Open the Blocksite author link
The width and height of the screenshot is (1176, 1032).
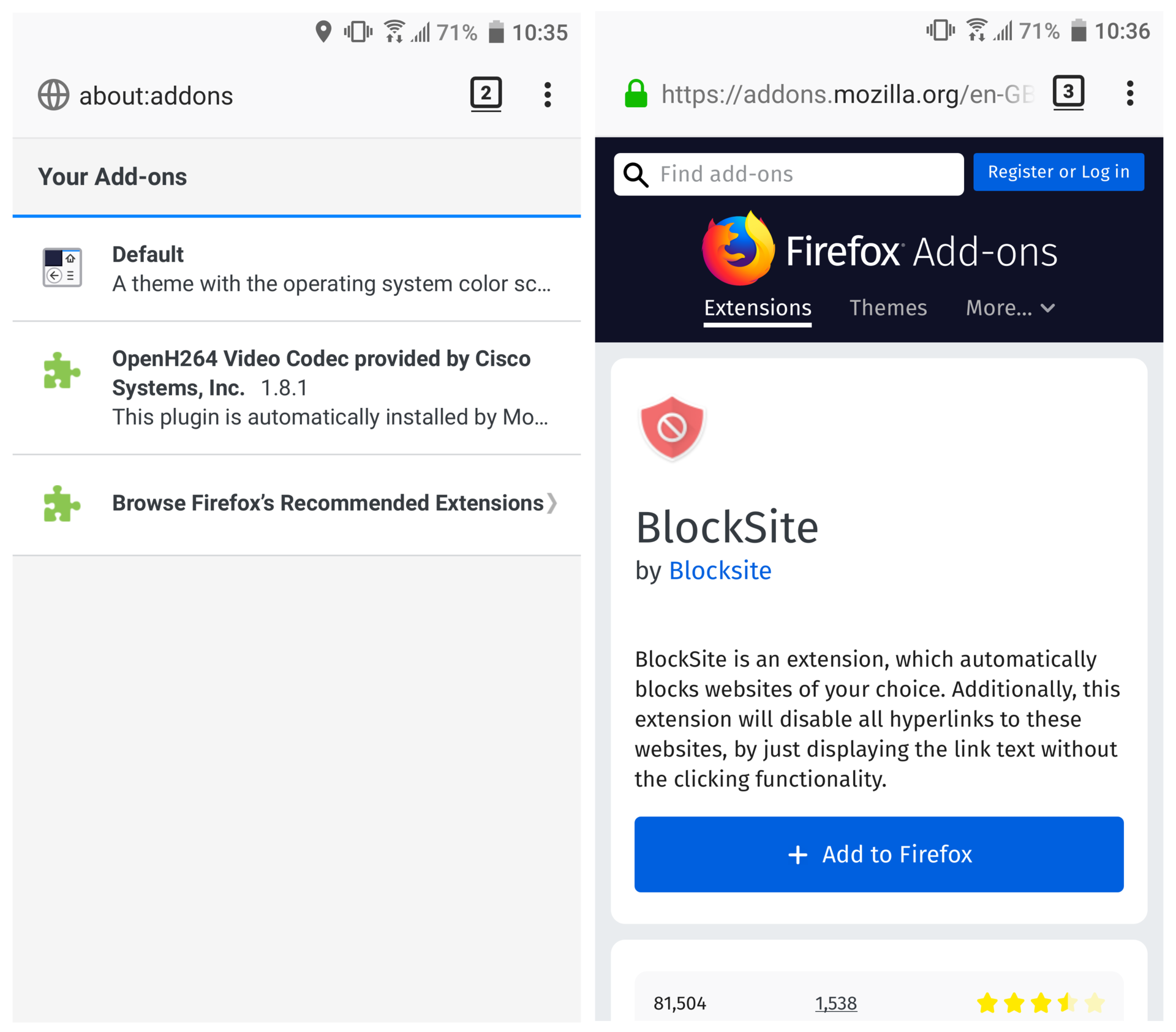point(720,570)
